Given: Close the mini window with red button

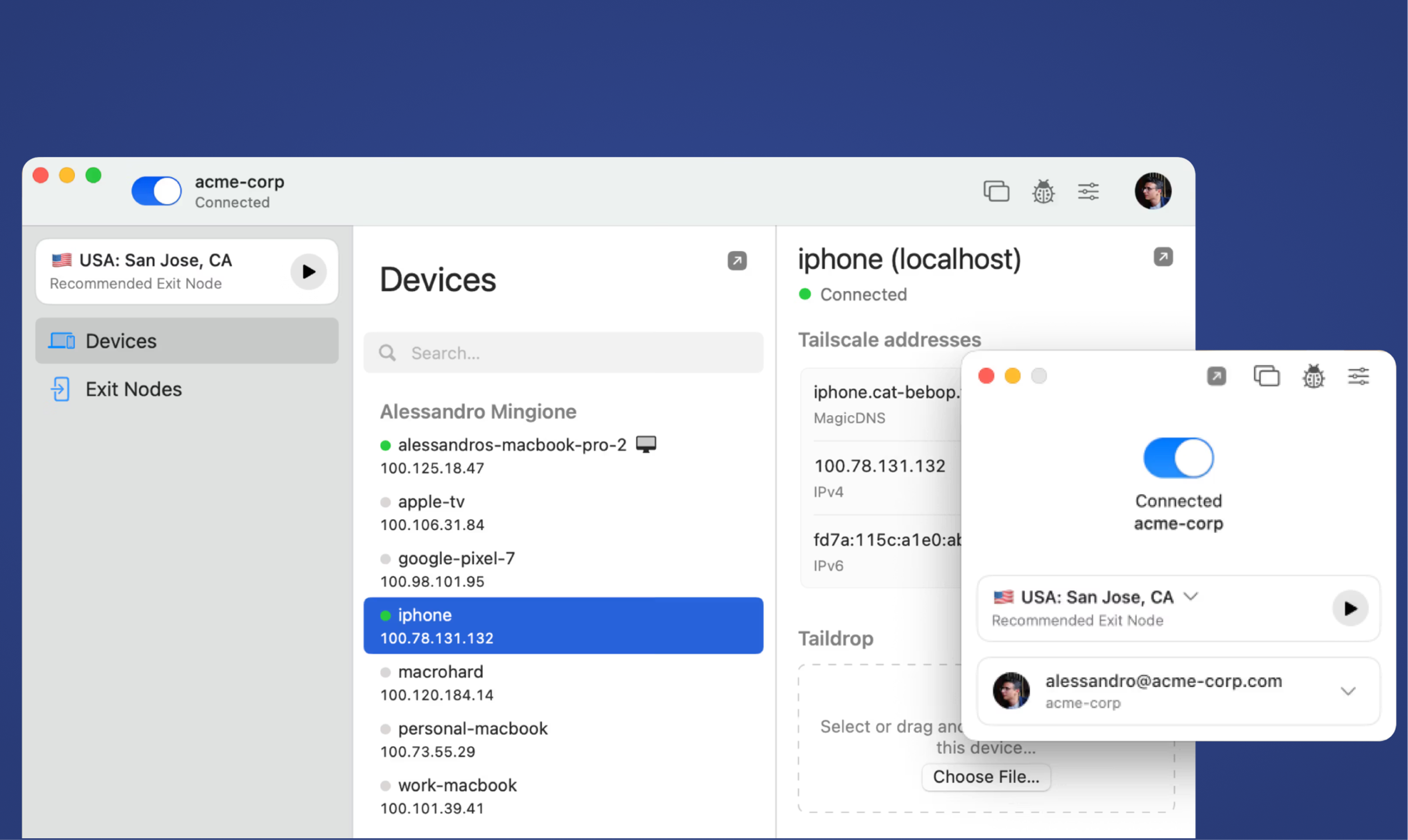Looking at the screenshot, I should pos(986,376).
